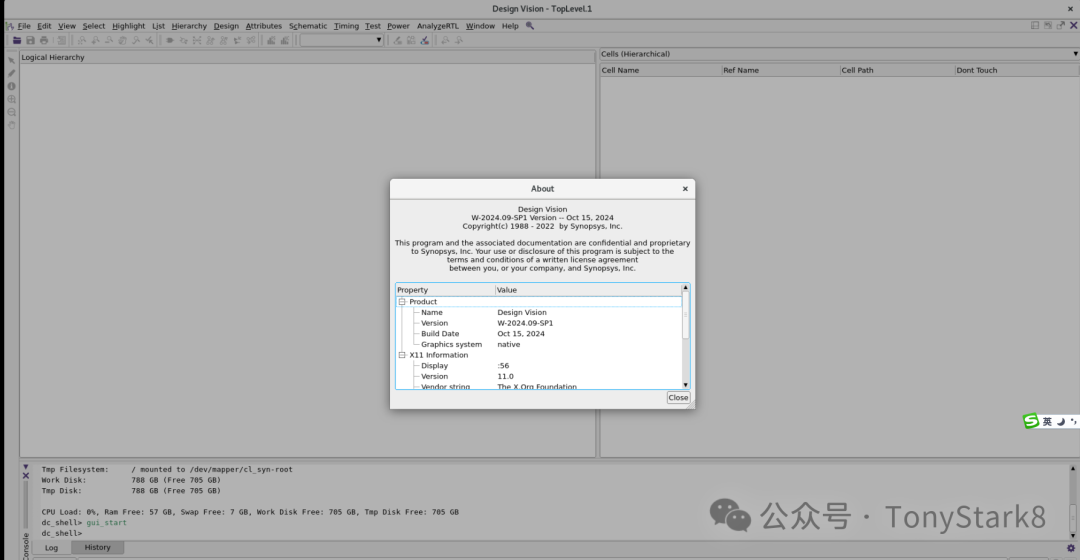The width and height of the screenshot is (1080, 560).
Task: Open the empty toolbar combo box dropdown
Action: [x=379, y=40]
